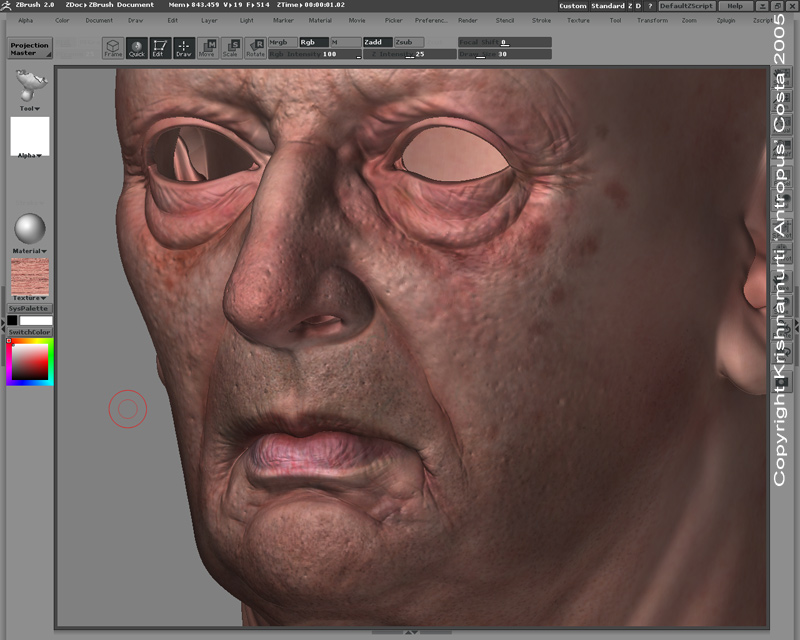The width and height of the screenshot is (800, 640).
Task: Switch to Standard interface layout
Action: click(608, 6)
